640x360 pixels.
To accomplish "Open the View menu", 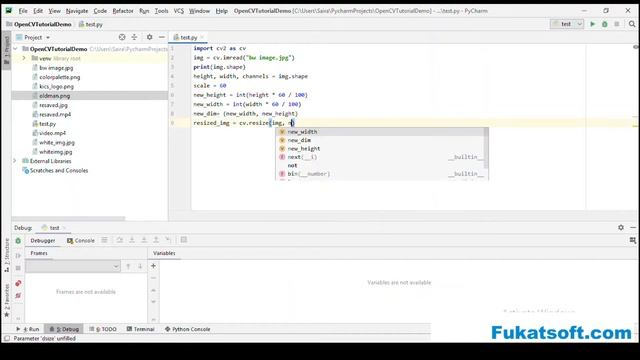I will [54, 11].
